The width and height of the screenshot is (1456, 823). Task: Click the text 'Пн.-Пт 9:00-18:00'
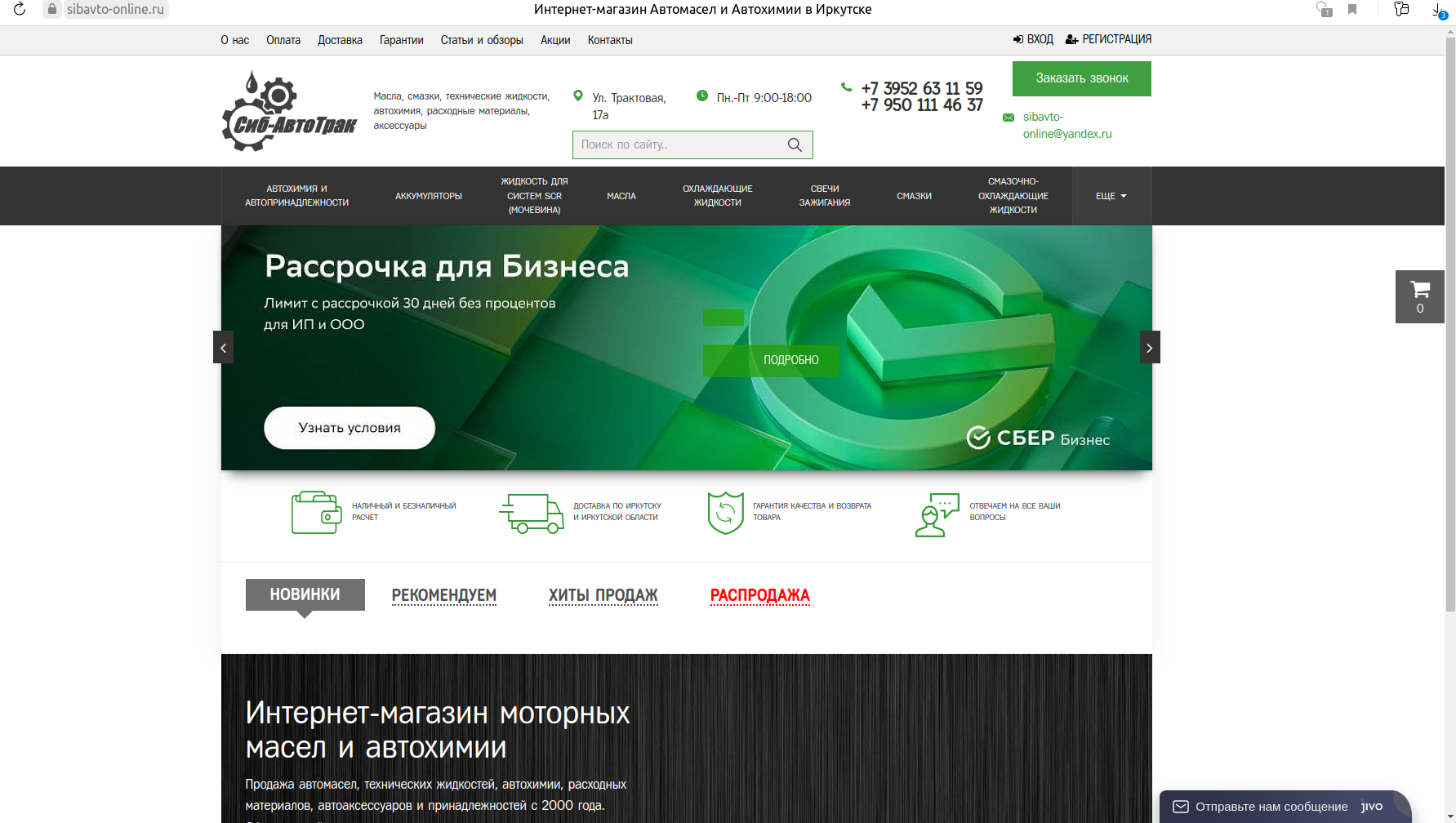pyautogui.click(x=764, y=98)
